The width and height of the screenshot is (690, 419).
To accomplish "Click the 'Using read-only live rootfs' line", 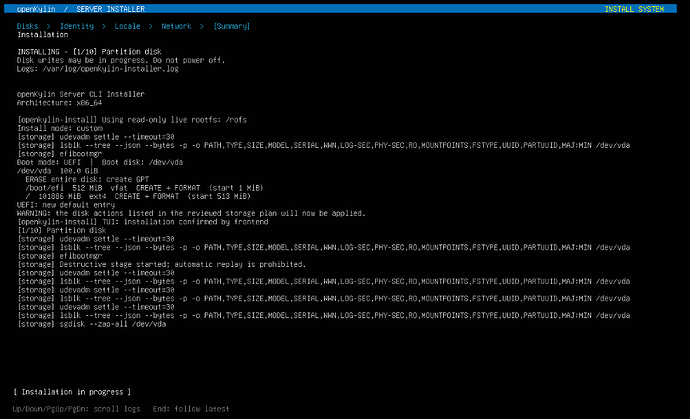I will 132,120.
